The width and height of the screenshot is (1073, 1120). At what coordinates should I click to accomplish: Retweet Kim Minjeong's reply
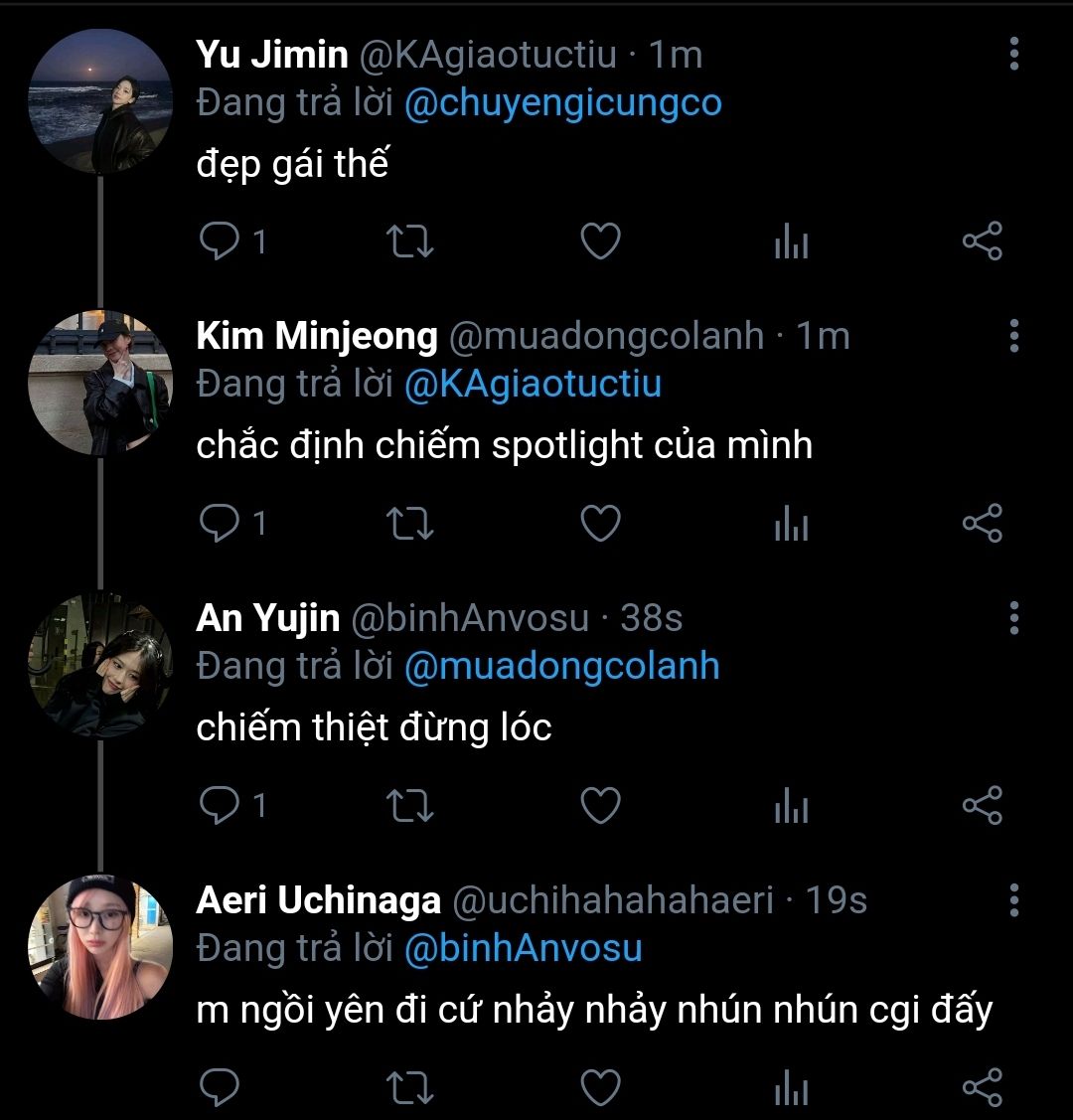click(x=409, y=524)
